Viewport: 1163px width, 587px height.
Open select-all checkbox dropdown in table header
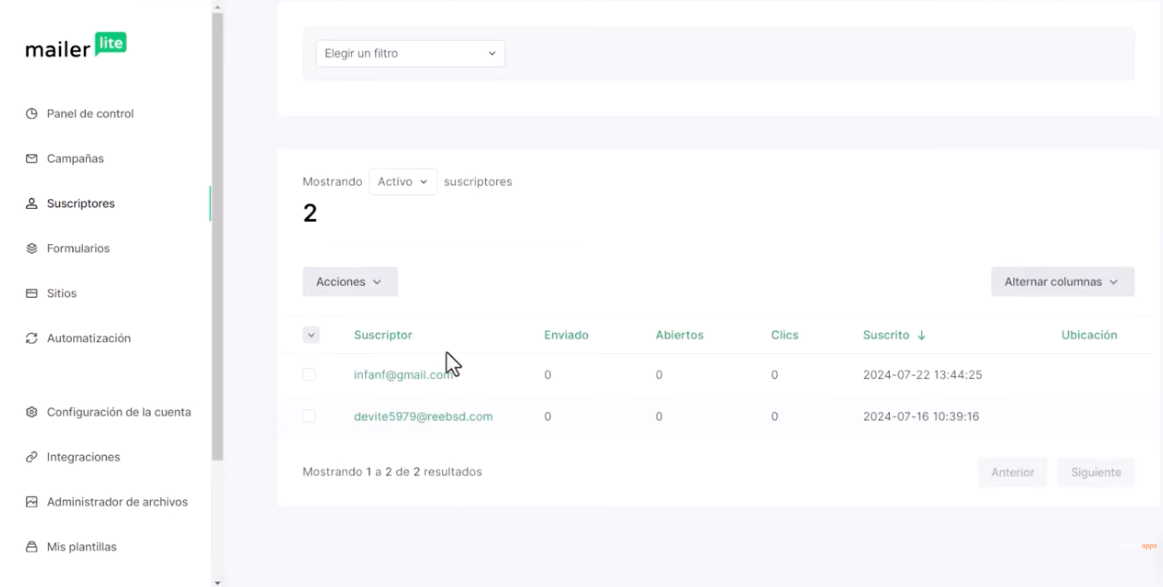coord(311,335)
